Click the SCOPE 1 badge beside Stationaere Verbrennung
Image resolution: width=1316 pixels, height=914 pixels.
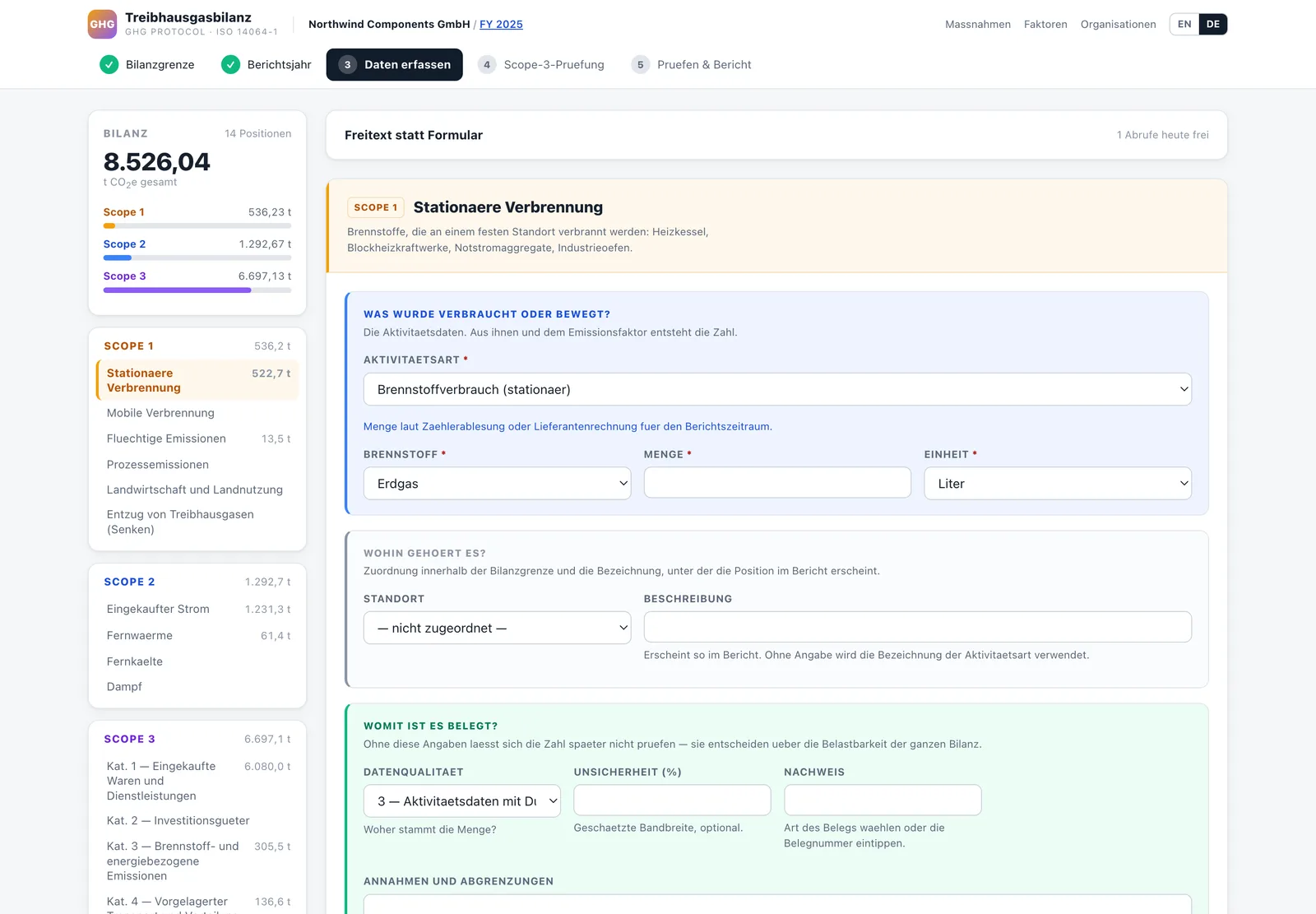376,207
